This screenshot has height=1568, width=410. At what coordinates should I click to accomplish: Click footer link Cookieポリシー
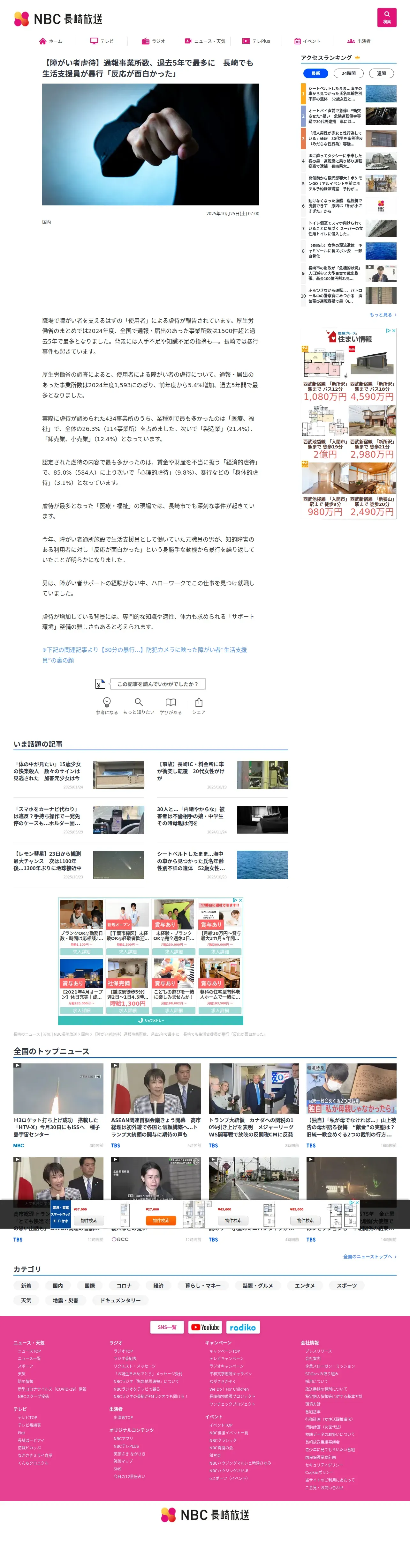coord(319,1472)
